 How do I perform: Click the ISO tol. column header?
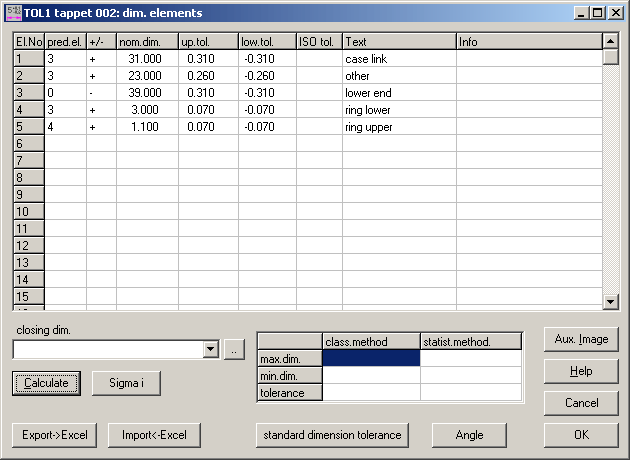tap(319, 42)
